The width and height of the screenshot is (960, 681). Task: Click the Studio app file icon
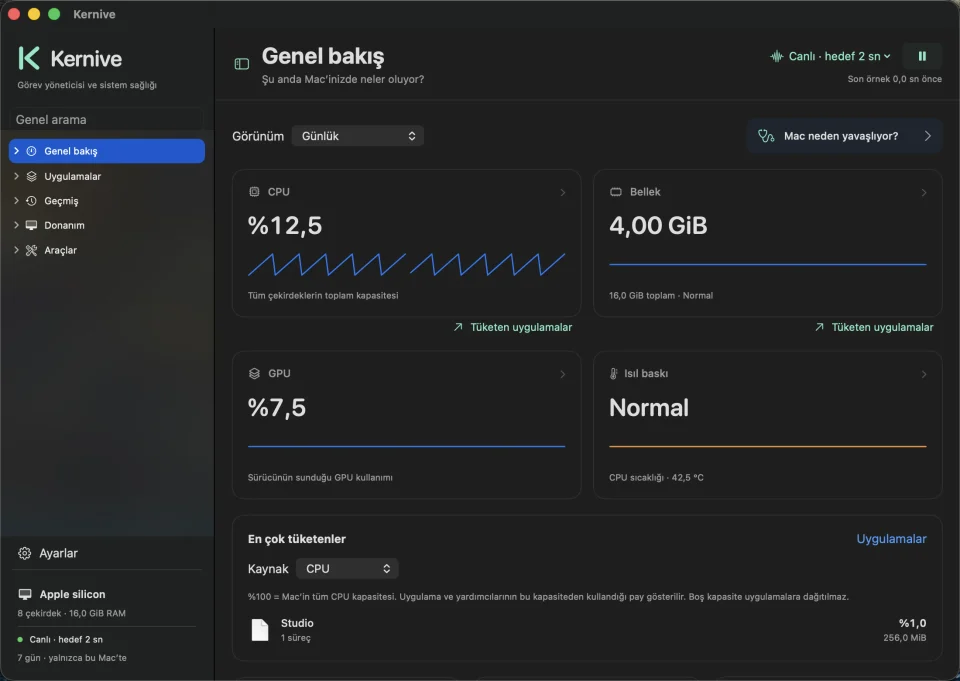(260, 630)
